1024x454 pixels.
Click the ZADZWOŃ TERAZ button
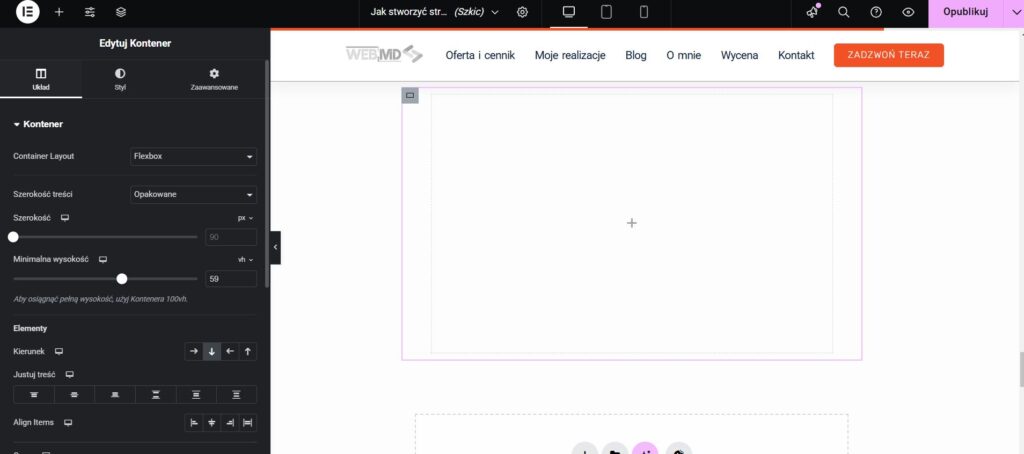pyautogui.click(x=888, y=55)
